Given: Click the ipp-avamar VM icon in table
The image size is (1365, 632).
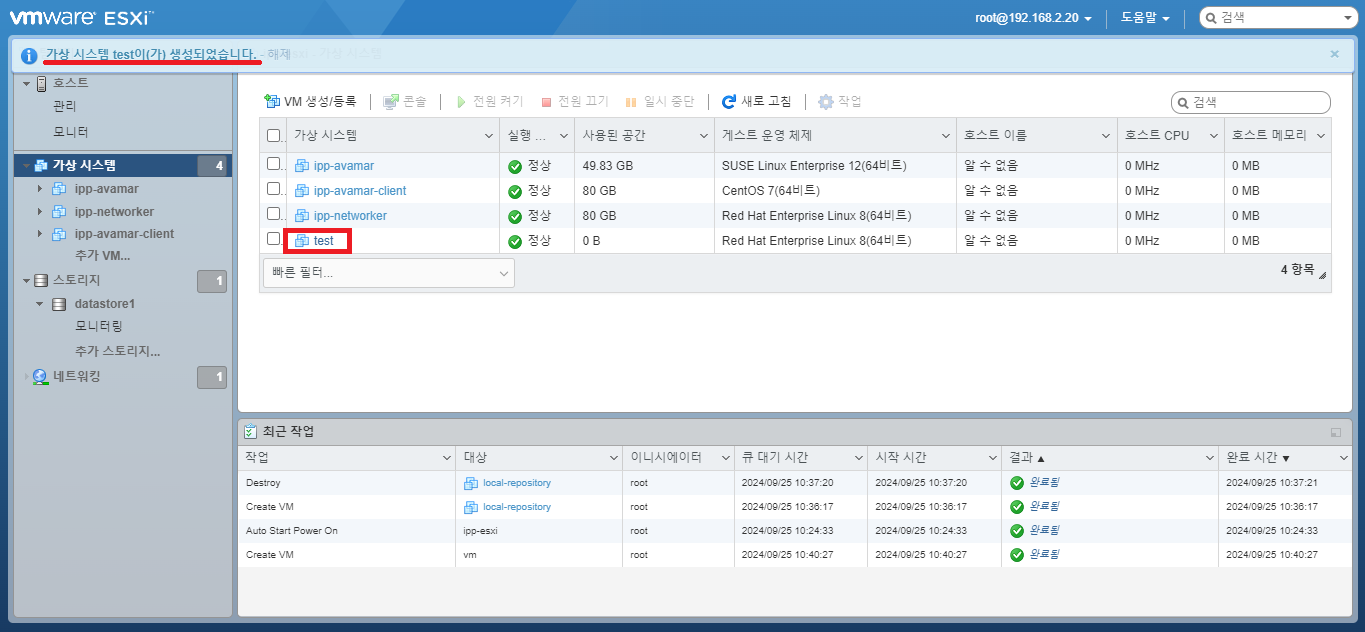Looking at the screenshot, I should pos(302,166).
